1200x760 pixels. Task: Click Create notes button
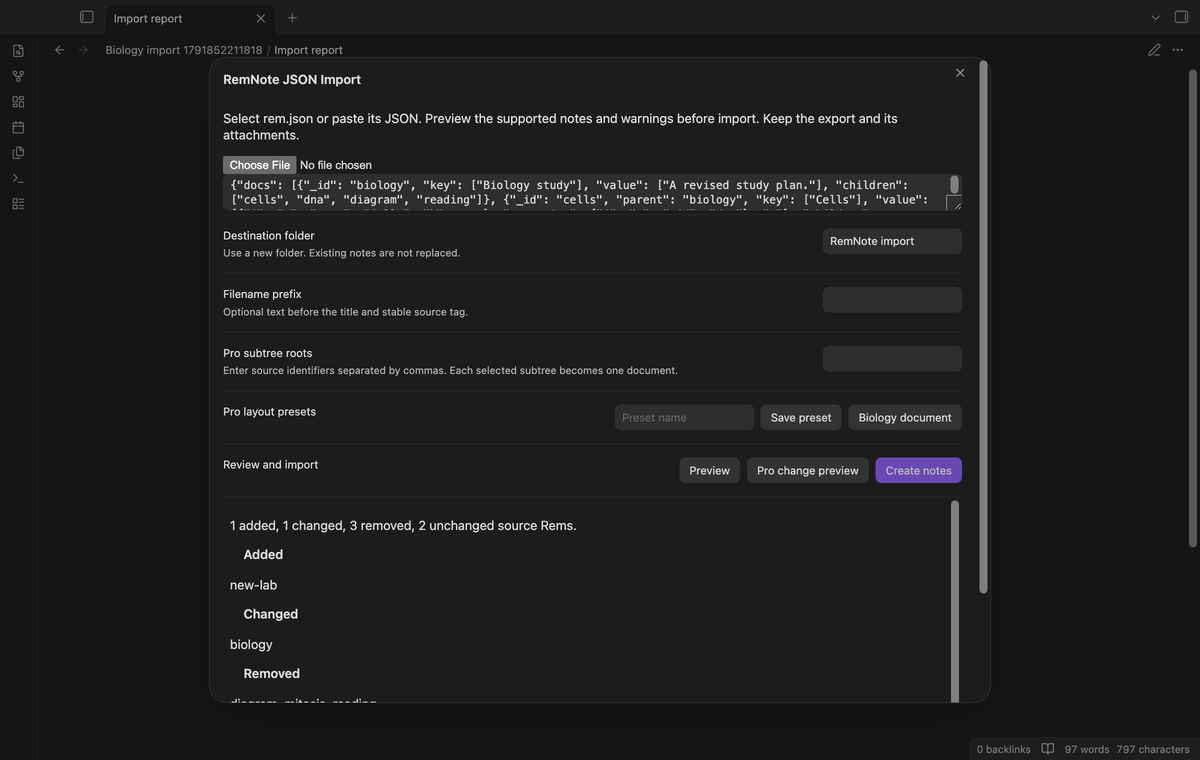pyautogui.click(x=918, y=470)
